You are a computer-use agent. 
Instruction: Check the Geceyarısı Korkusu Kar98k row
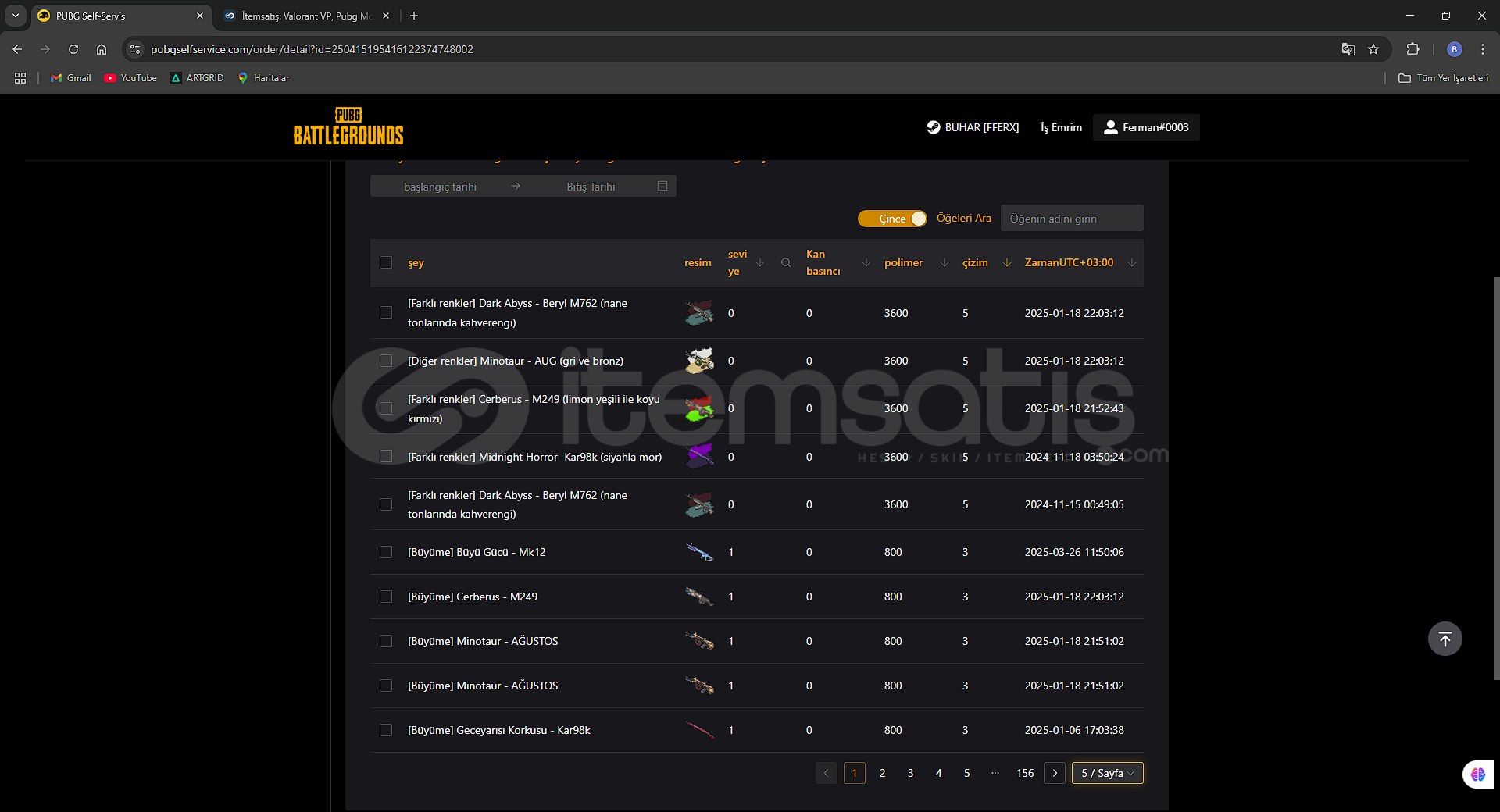pyautogui.click(x=386, y=730)
